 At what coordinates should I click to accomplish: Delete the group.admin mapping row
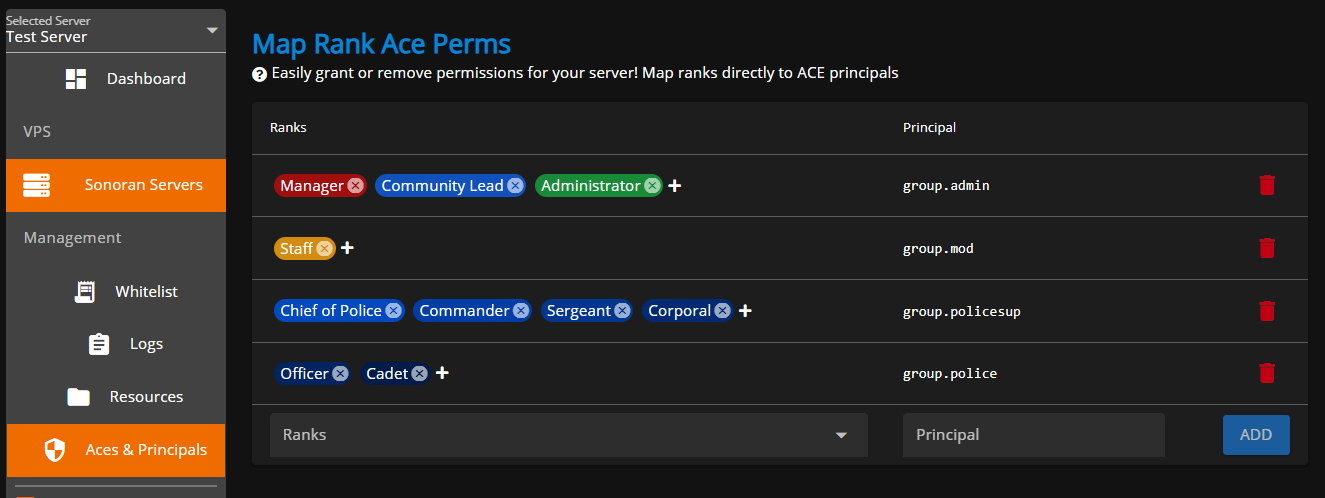1267,185
